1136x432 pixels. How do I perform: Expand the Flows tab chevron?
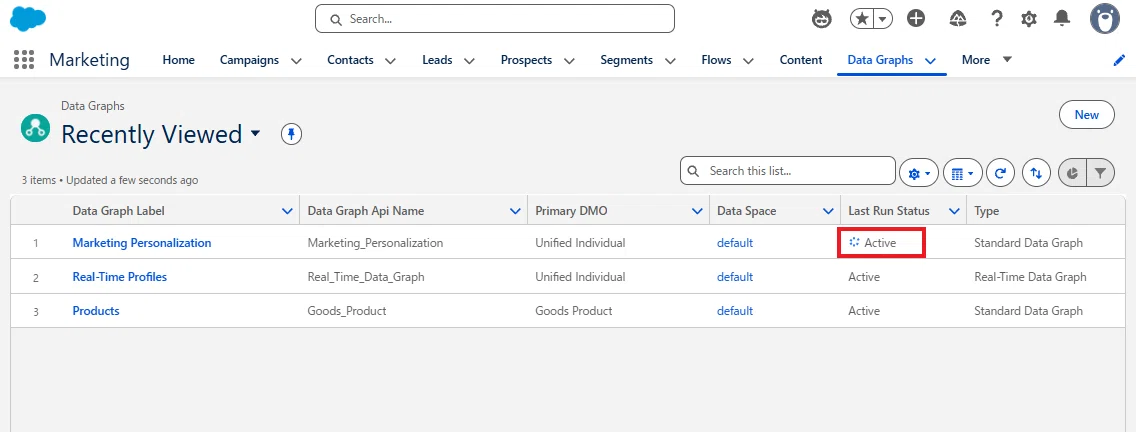tap(748, 61)
